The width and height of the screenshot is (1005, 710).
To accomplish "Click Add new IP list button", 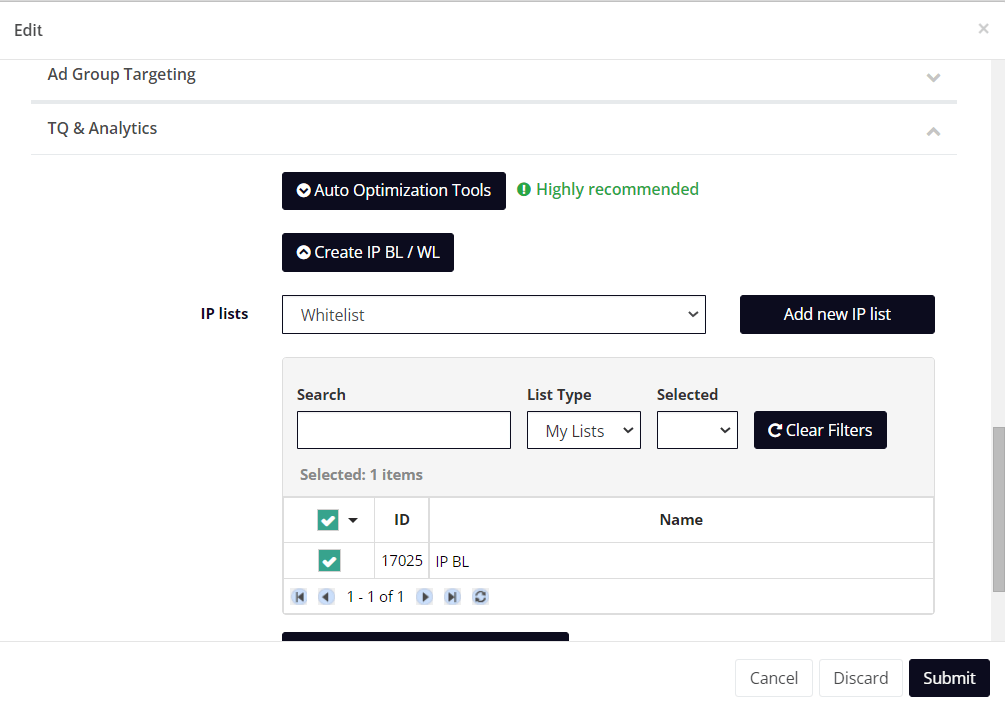I will tap(837, 315).
